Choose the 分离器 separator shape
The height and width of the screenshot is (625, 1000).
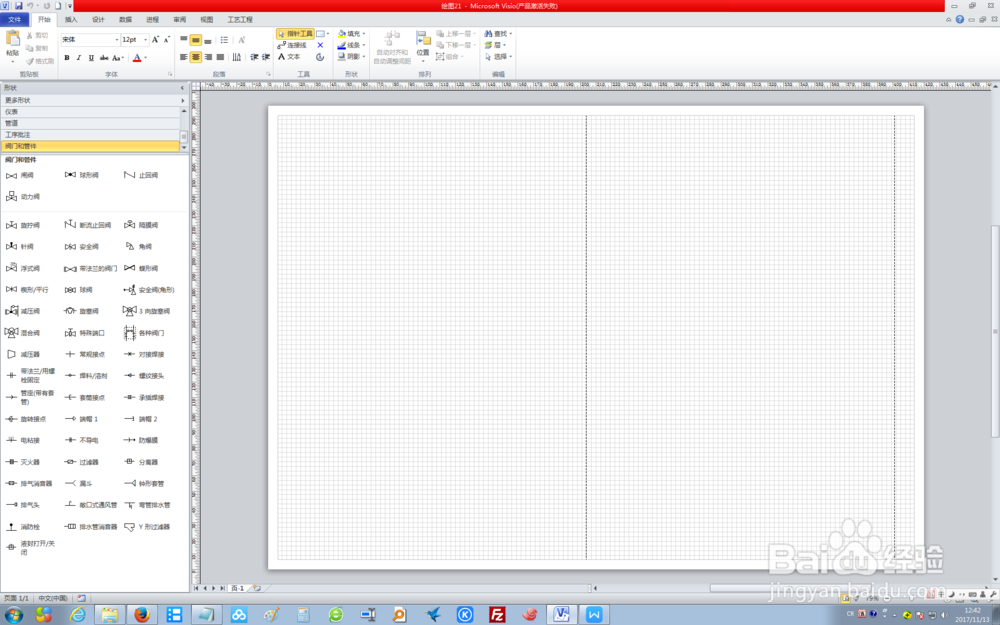click(141, 462)
